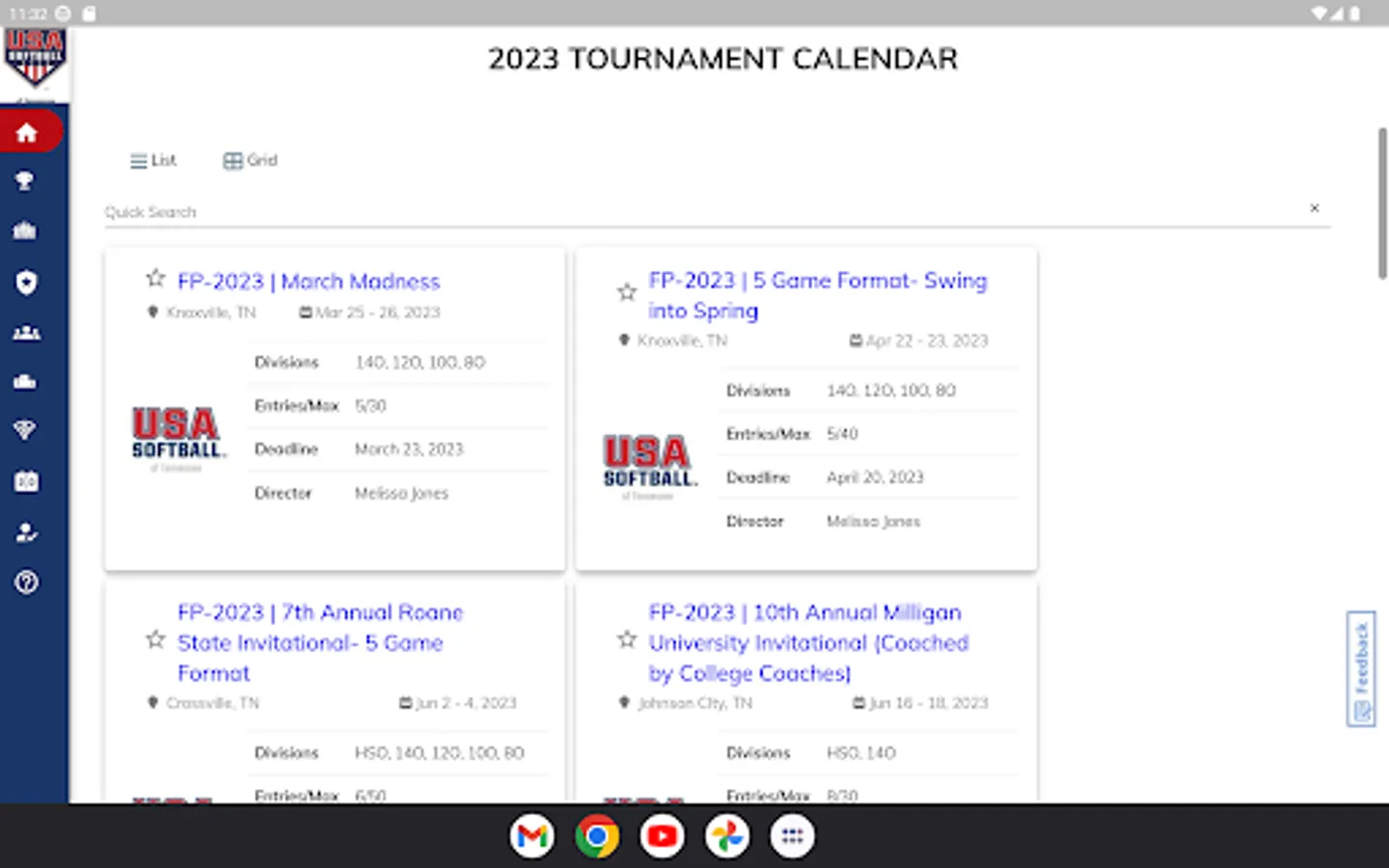Open the trophy icon in the sidebar
Screen dimensions: 1389x868
click(x=26, y=180)
